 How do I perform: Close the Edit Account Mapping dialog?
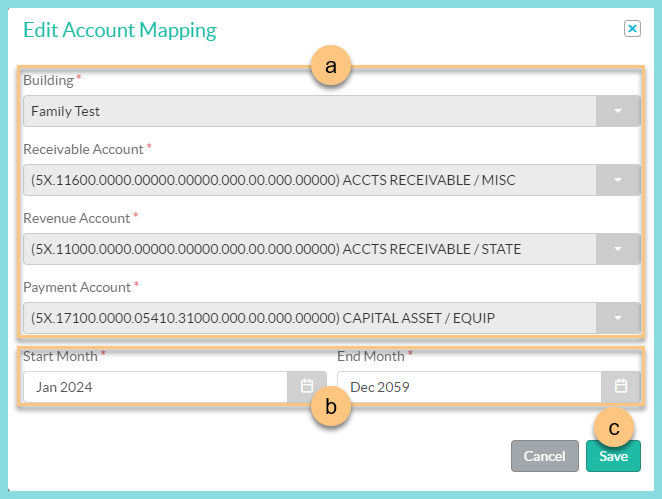(x=632, y=29)
